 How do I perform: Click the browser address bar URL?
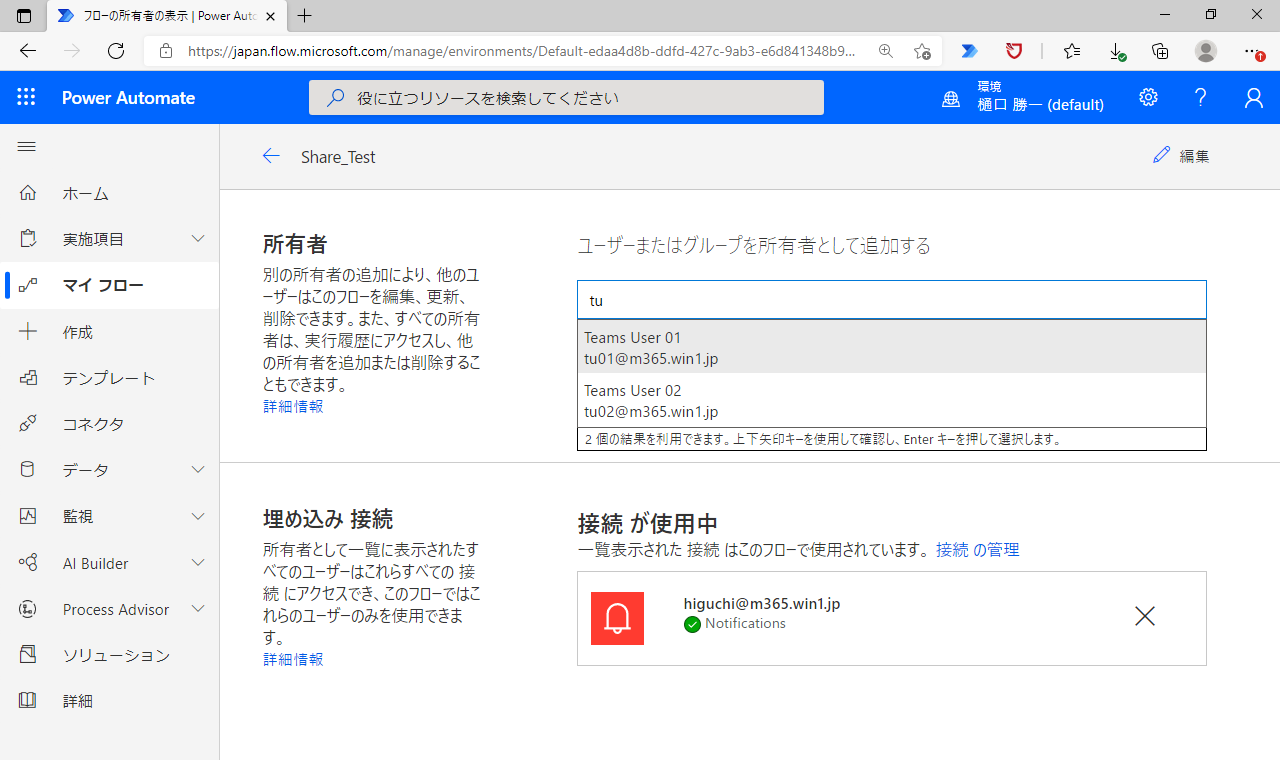point(522,51)
